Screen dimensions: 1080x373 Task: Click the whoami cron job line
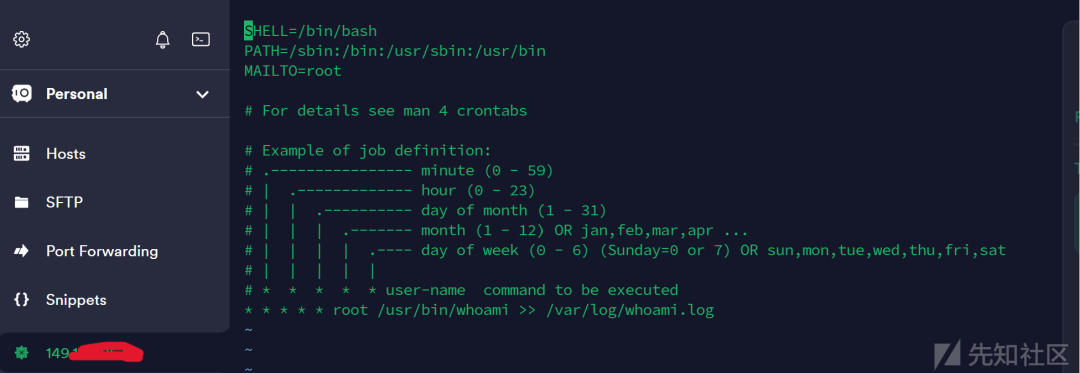tap(479, 310)
